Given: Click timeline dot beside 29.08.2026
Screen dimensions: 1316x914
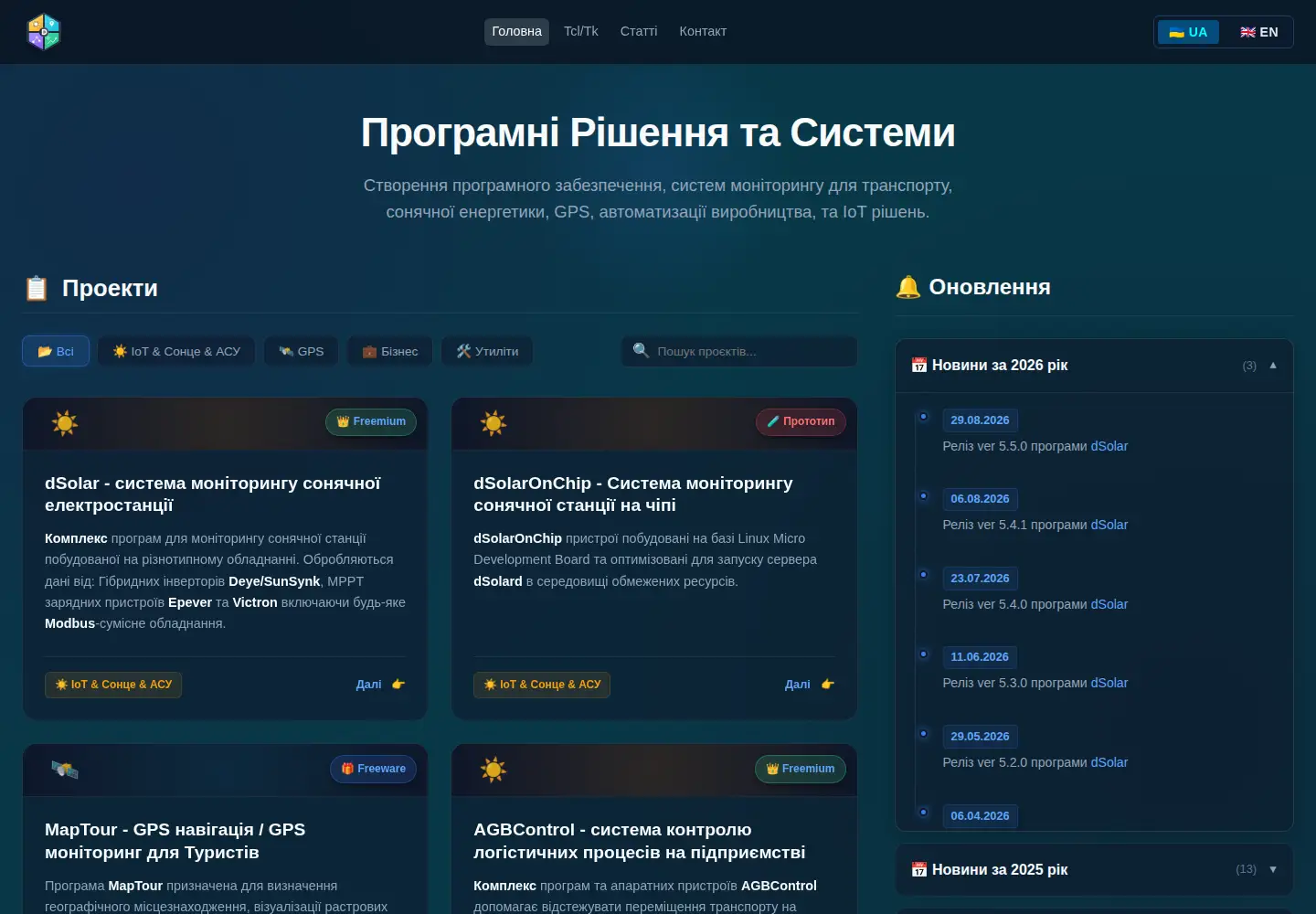Looking at the screenshot, I should tap(923, 417).
